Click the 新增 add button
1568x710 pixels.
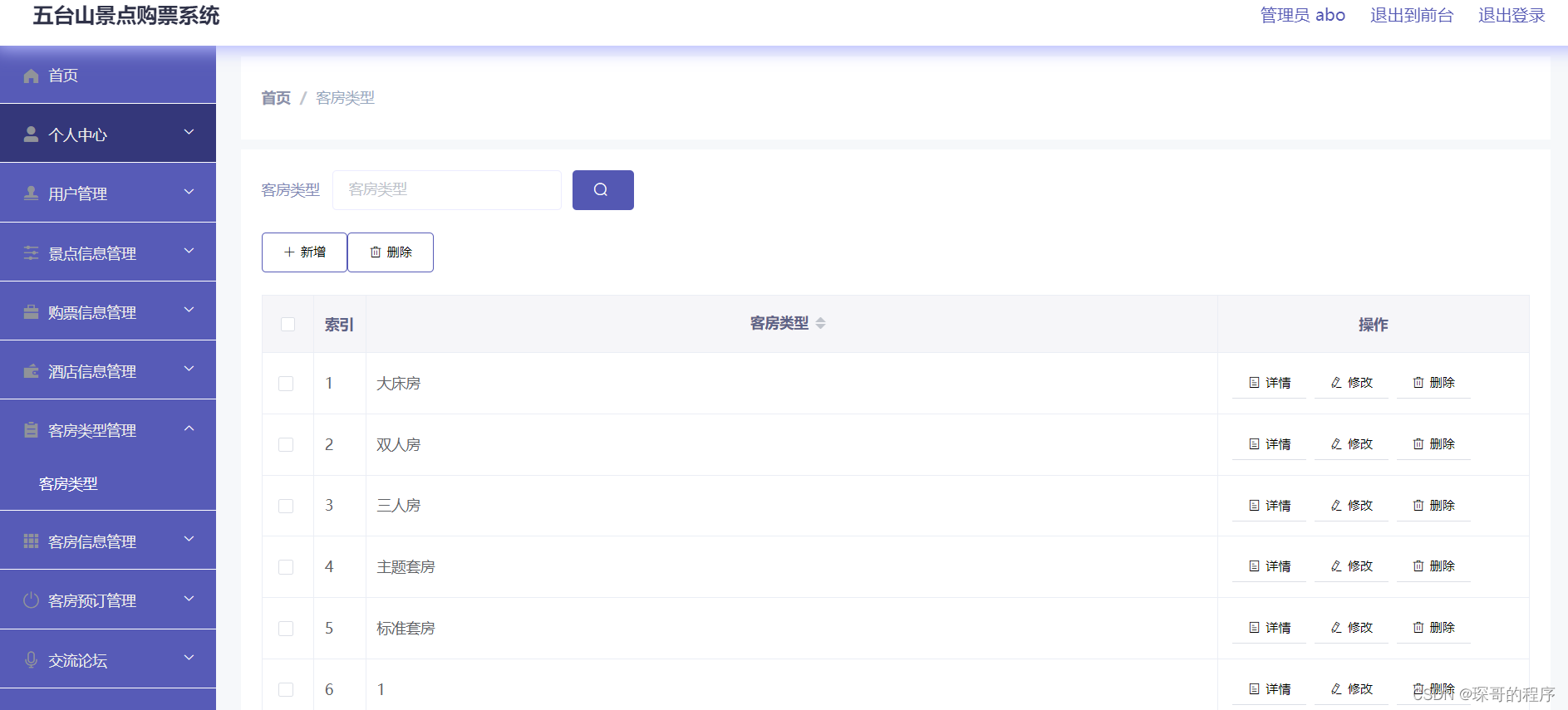pos(304,252)
